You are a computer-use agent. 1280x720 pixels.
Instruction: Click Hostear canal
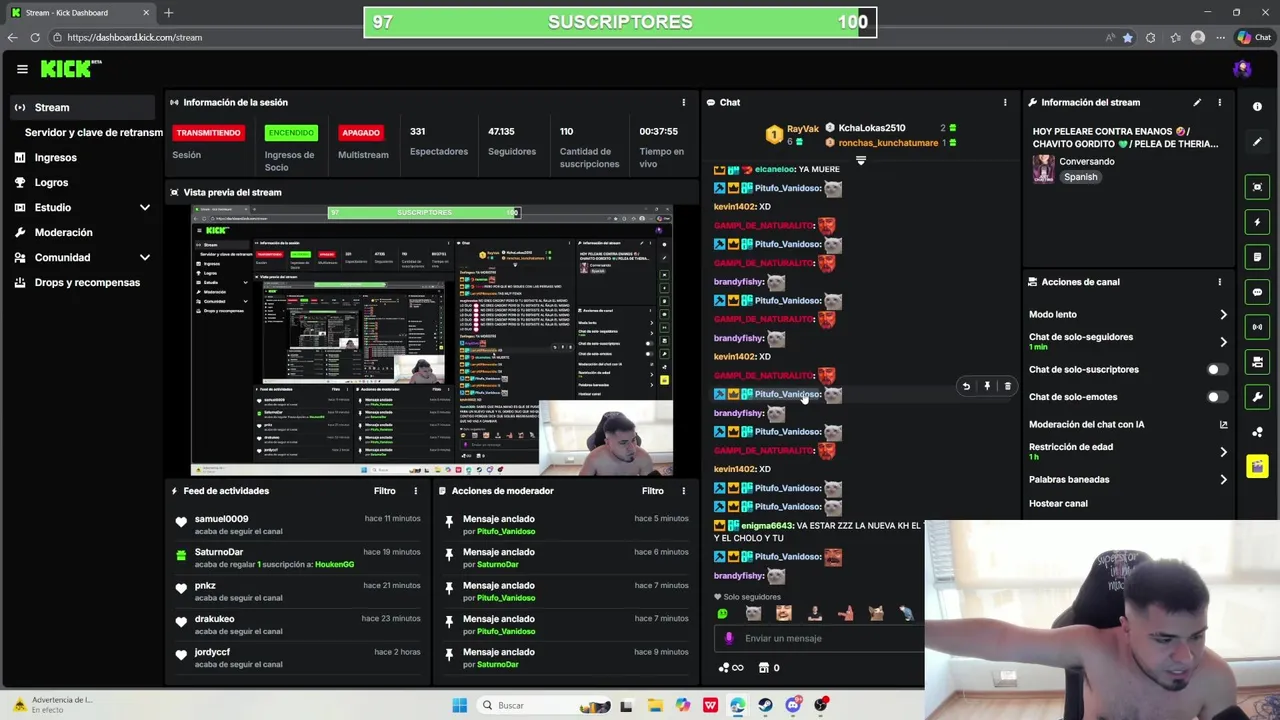[x=1058, y=504]
